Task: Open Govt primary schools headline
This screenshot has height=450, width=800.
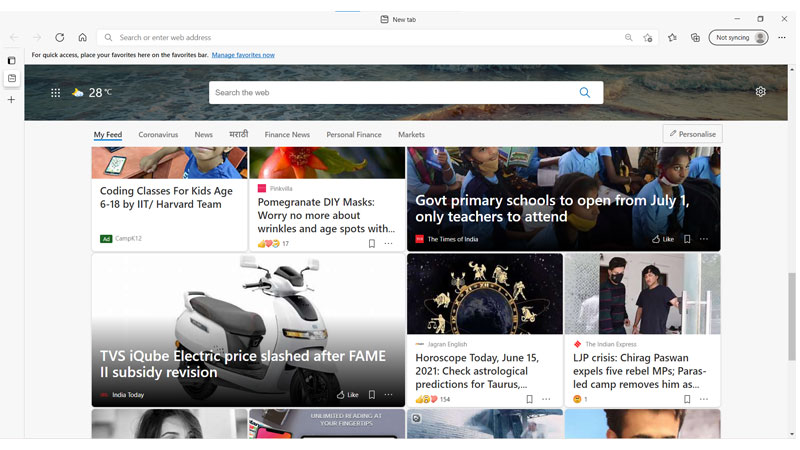Action: pyautogui.click(x=552, y=208)
